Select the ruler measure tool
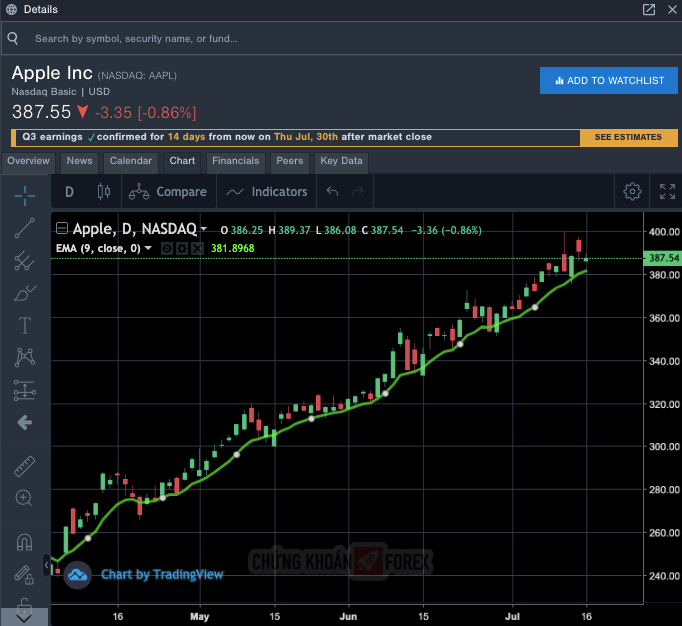Viewport: 682px width, 626px height. click(25, 466)
